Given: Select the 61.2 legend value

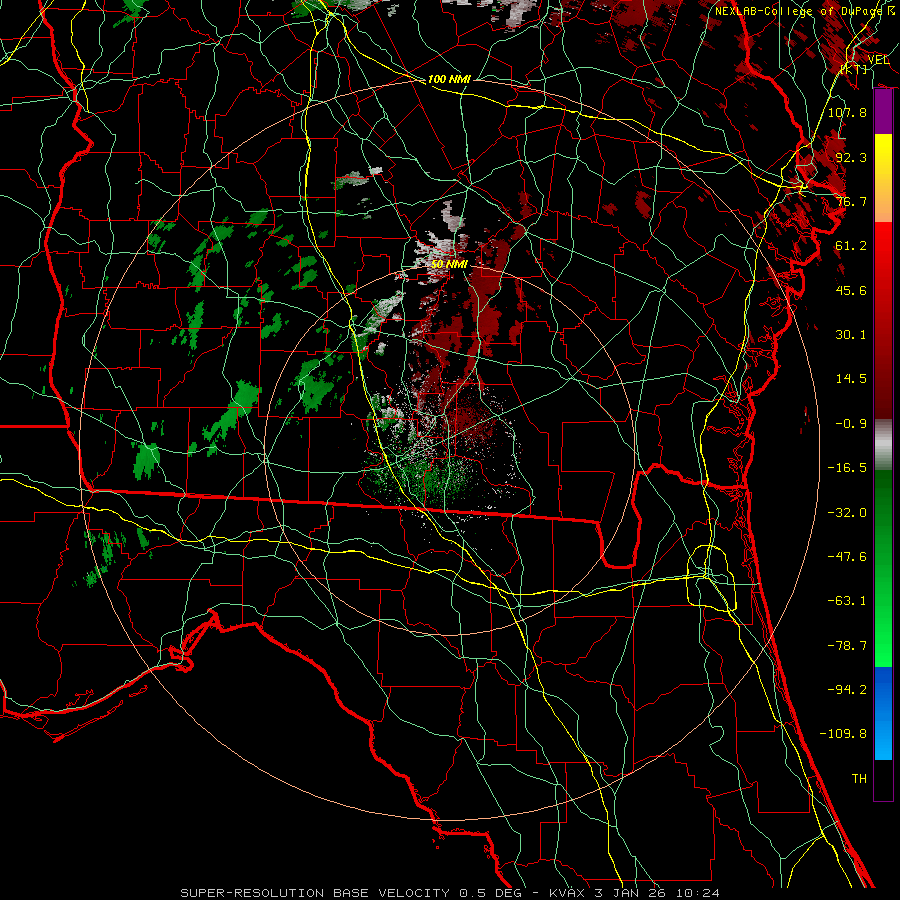Looking at the screenshot, I should (851, 246).
